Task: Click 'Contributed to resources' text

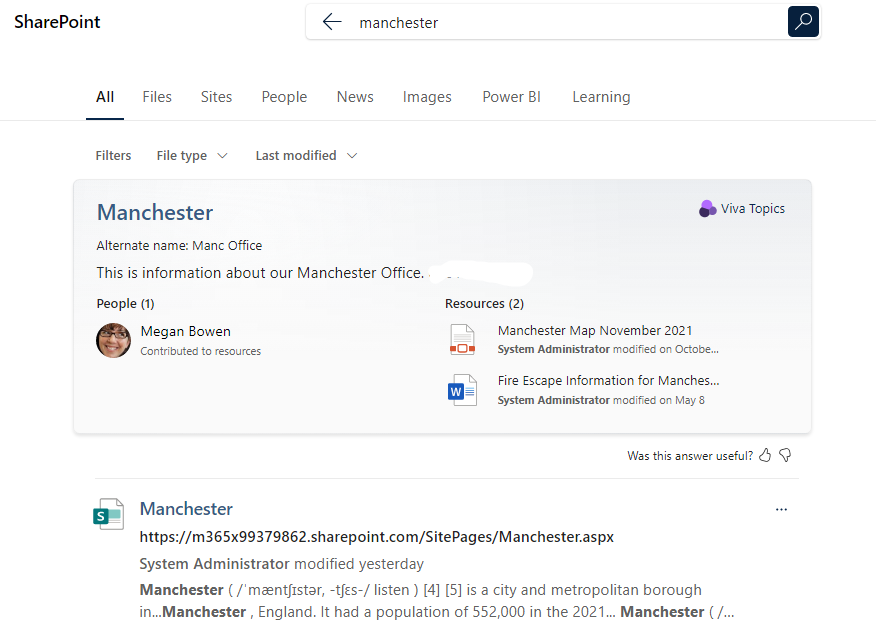Action: [201, 351]
